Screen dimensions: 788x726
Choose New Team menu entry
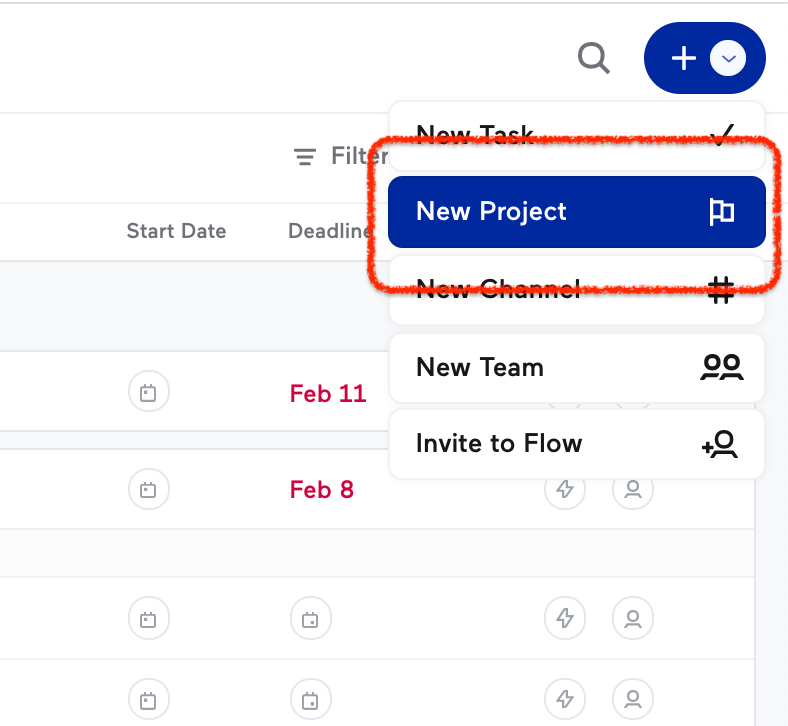576,368
